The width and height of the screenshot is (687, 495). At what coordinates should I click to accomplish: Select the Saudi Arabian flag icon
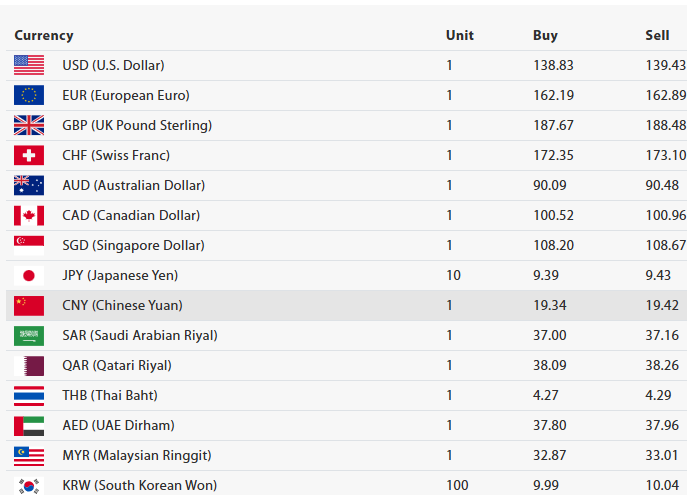29,335
